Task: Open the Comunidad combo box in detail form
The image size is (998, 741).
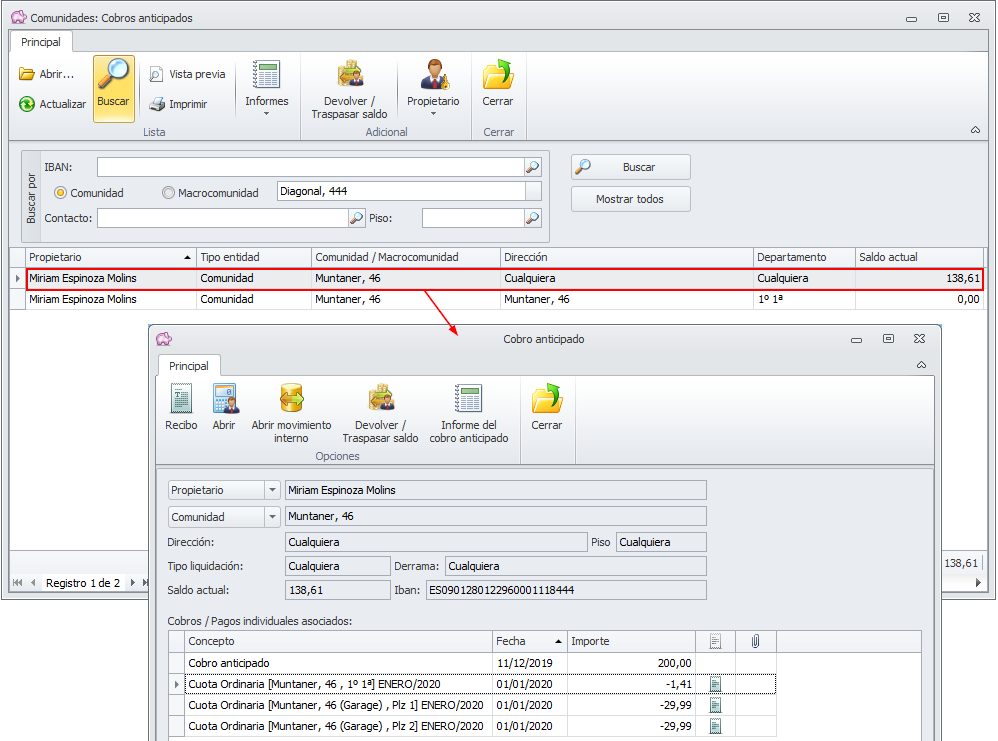Action: [272, 517]
